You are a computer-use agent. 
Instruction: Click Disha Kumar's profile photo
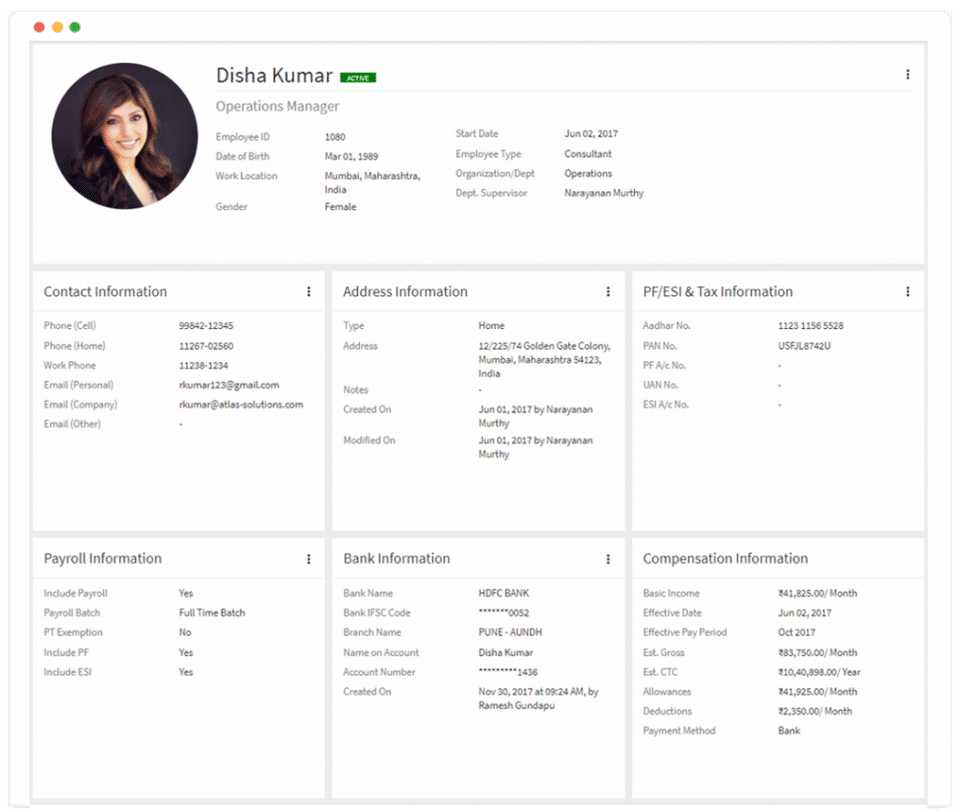[125, 136]
